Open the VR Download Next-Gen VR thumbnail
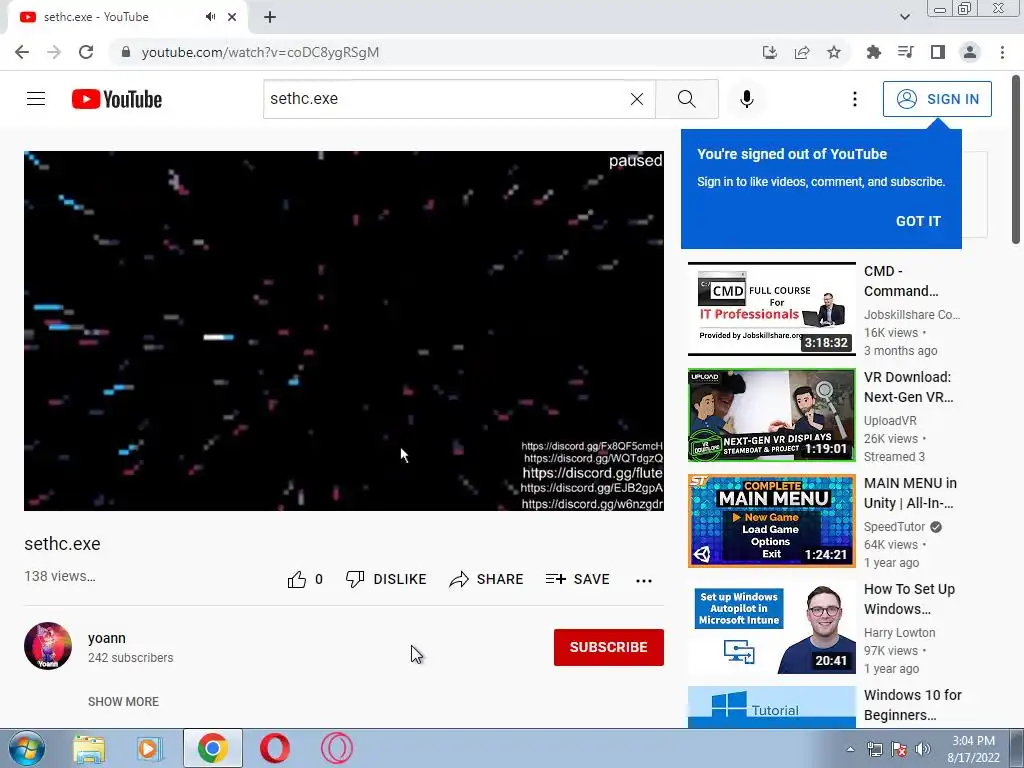This screenshot has height=768, width=1024. click(771, 415)
